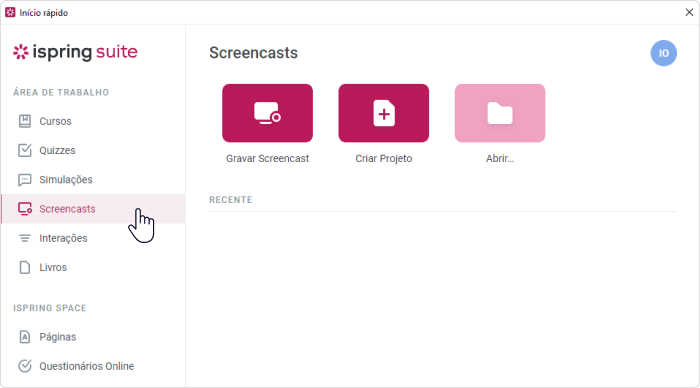
Task: Go to Quizzes in sidebar
Action: click(x=93, y=150)
